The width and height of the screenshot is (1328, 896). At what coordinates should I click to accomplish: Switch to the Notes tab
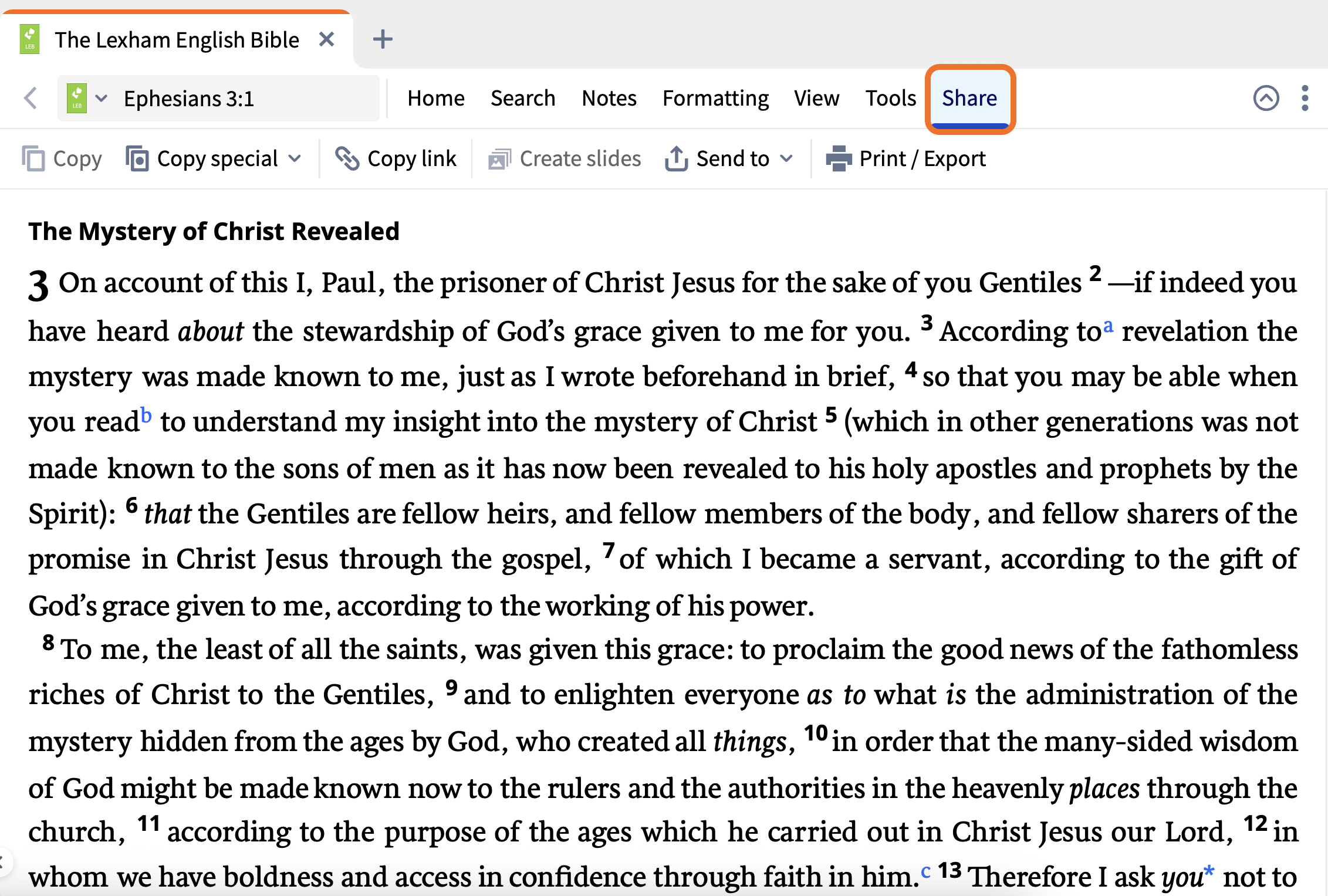(609, 98)
